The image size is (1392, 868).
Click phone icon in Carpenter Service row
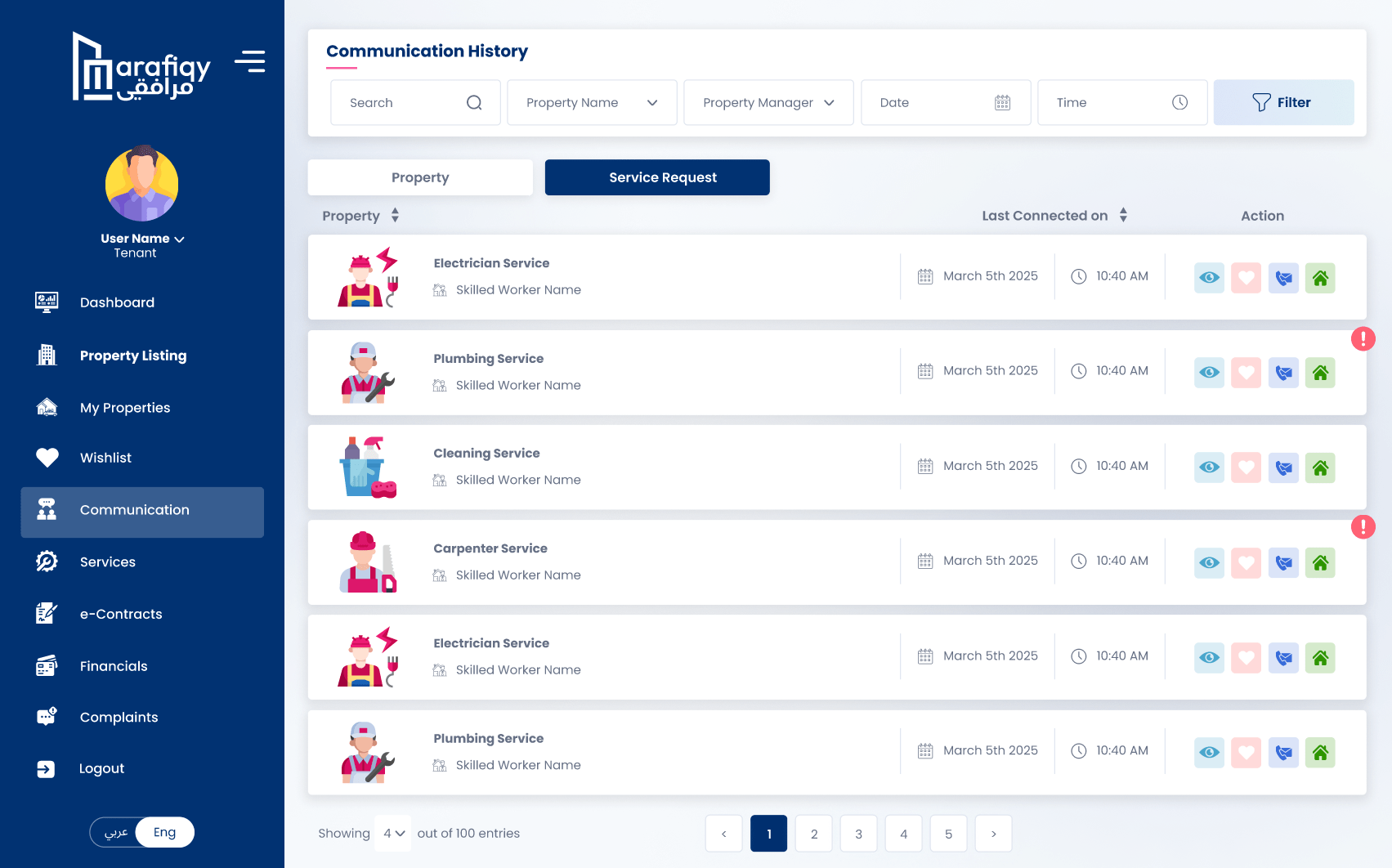pos(1283,562)
